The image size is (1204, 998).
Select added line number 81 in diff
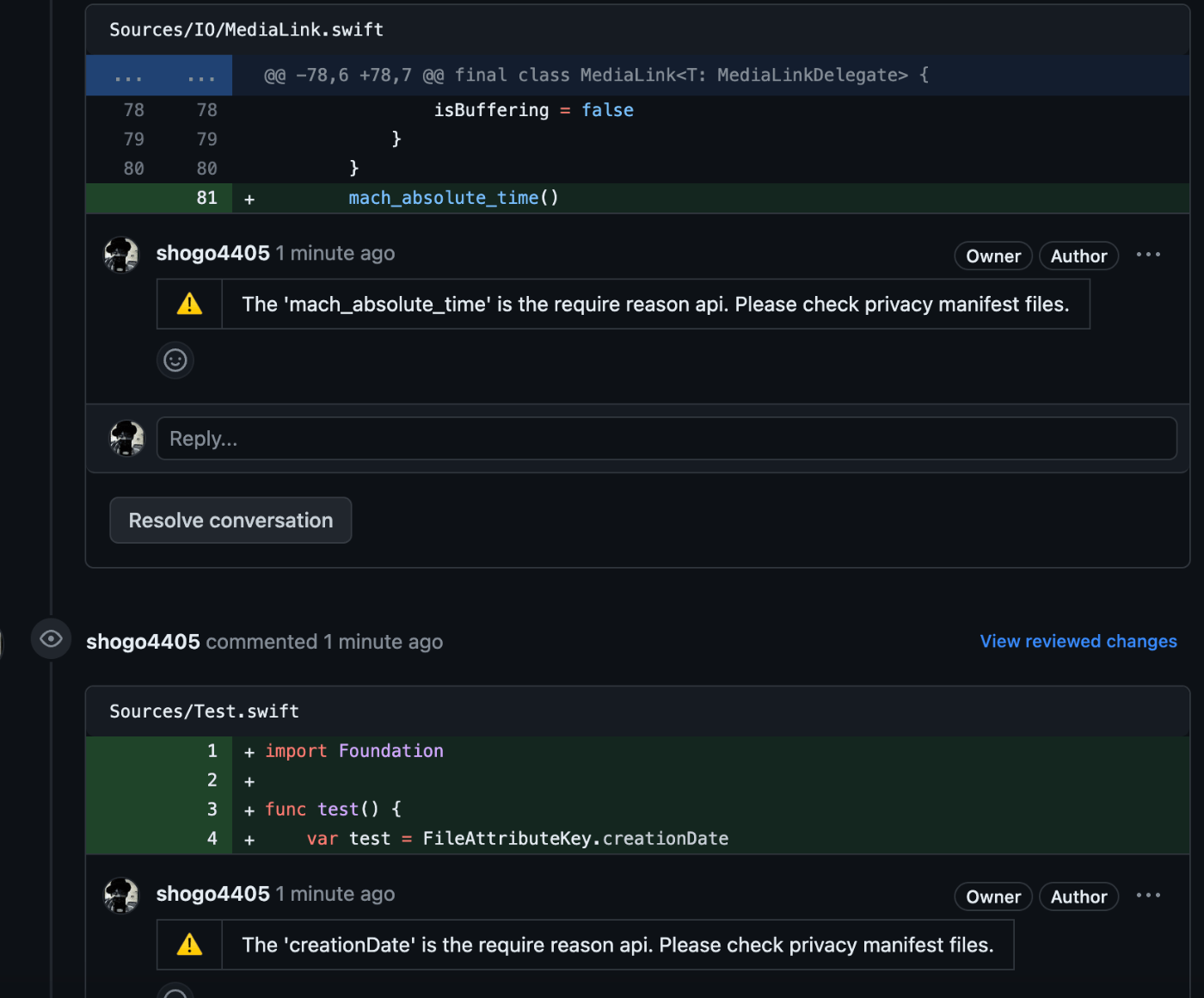(206, 198)
